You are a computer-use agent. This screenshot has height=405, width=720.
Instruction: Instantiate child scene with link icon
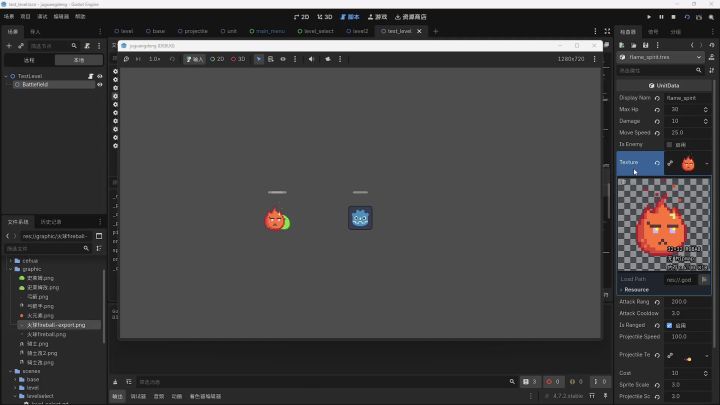click(21, 46)
